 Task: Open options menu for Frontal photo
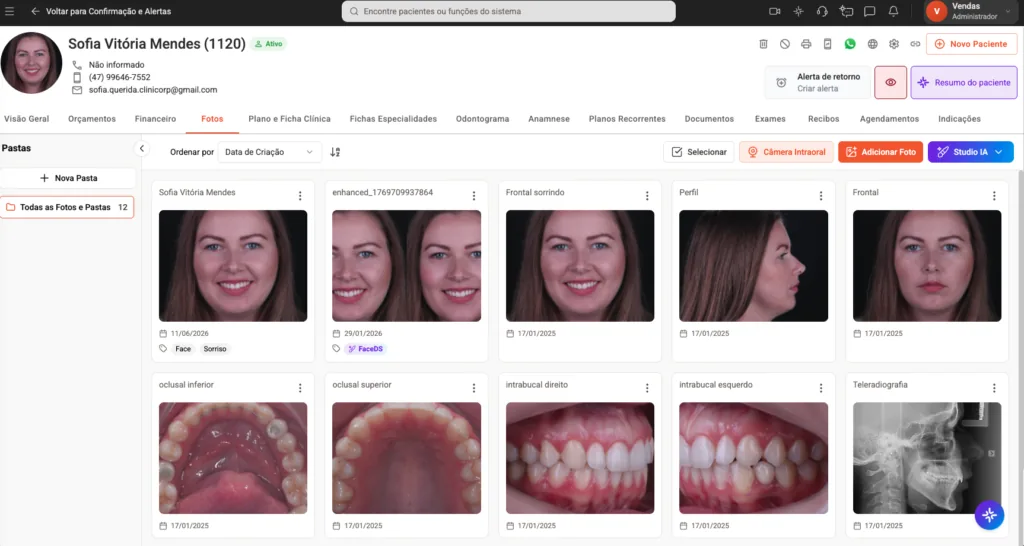[994, 196]
